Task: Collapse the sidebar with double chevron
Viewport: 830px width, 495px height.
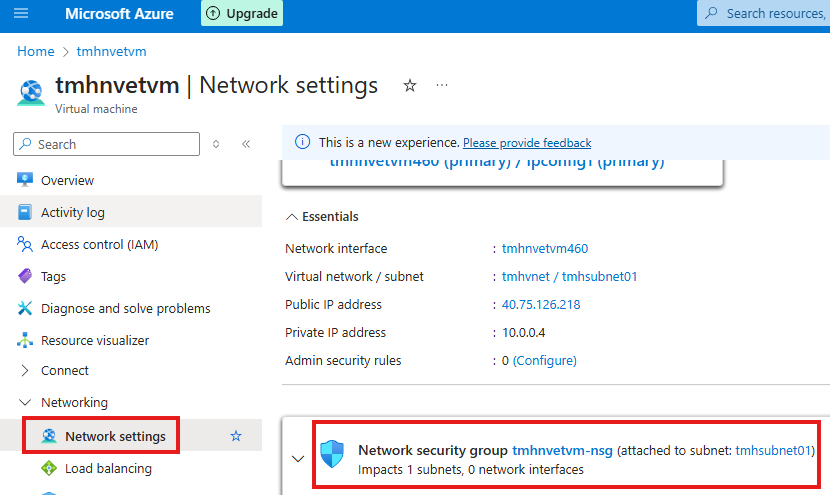Action: pos(246,144)
